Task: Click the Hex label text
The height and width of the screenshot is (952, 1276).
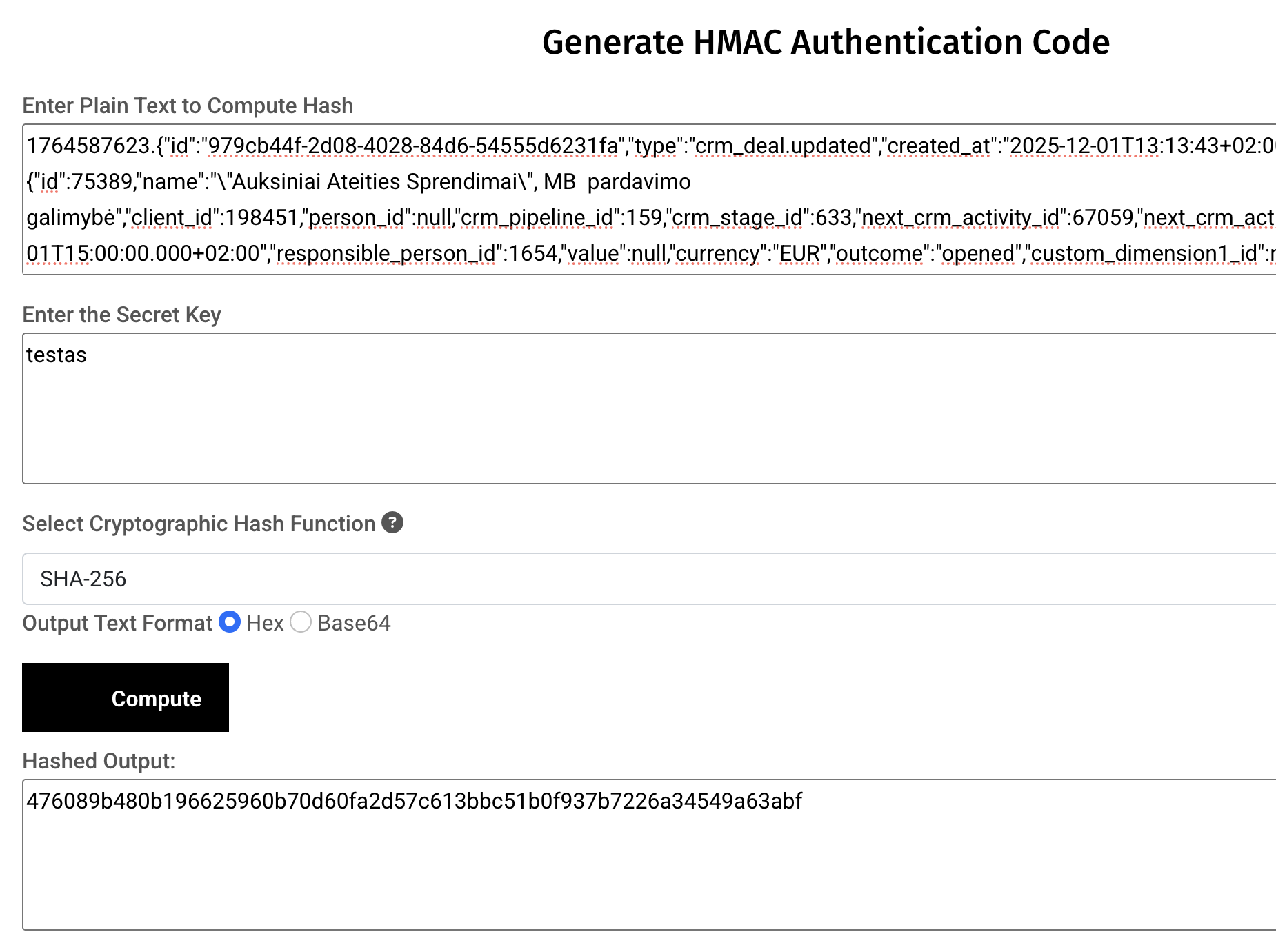Action: (265, 623)
